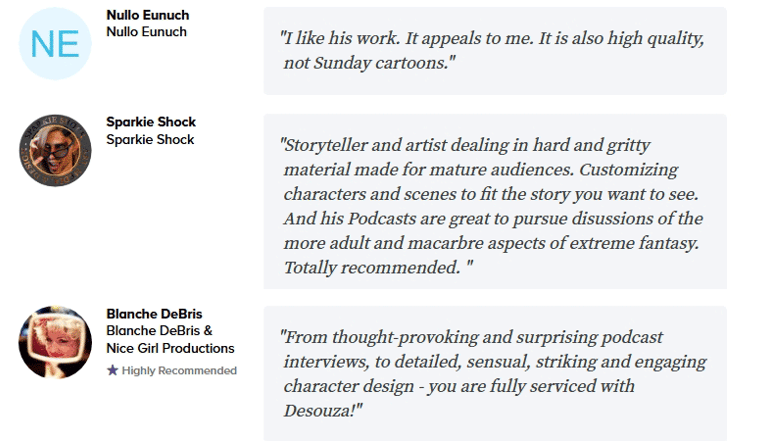The height and width of the screenshot is (441, 768).
Task: Open Nullo Eunuch subtitle under the name
Action: [x=146, y=32]
